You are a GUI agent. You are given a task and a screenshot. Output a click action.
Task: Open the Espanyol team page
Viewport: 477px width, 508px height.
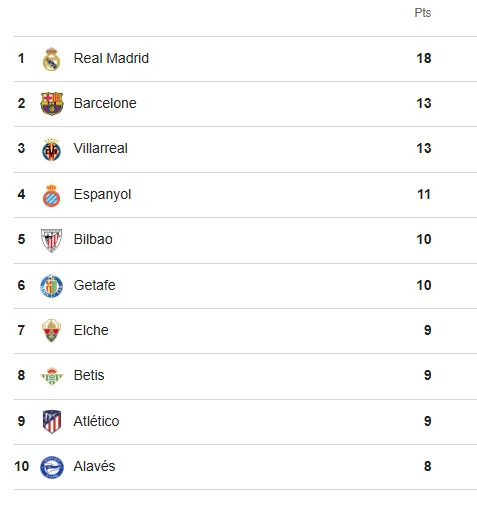click(x=102, y=195)
